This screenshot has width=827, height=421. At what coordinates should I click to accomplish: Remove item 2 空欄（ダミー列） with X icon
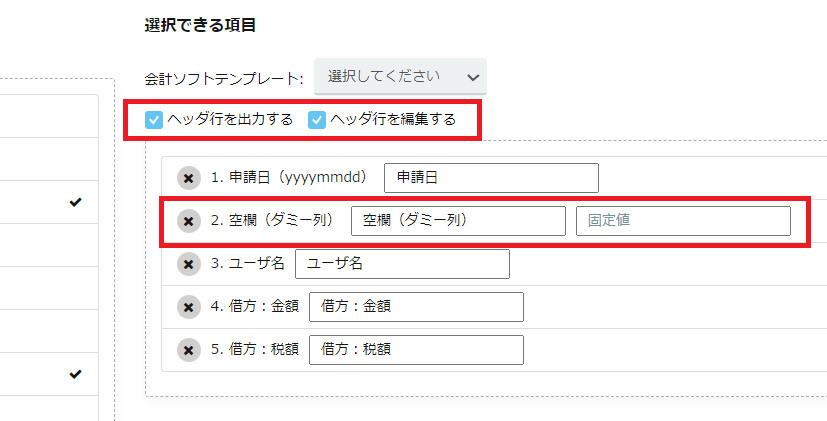tap(189, 222)
